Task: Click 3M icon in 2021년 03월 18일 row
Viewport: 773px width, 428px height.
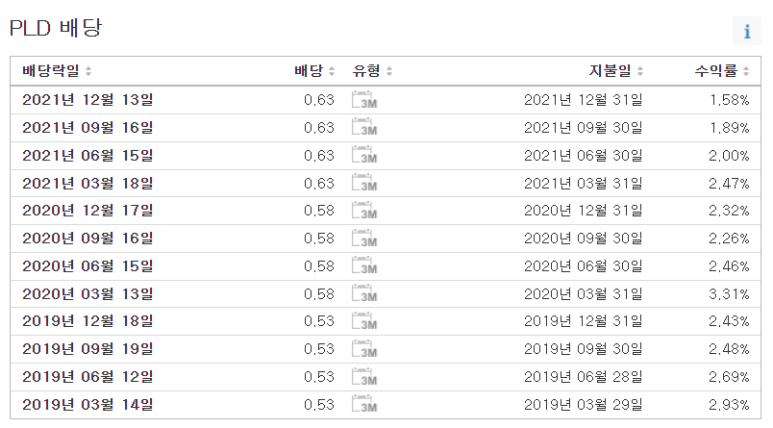Action: click(x=364, y=183)
